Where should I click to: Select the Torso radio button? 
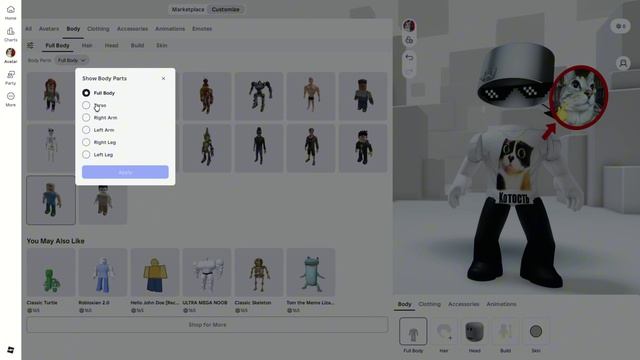tap(86, 105)
